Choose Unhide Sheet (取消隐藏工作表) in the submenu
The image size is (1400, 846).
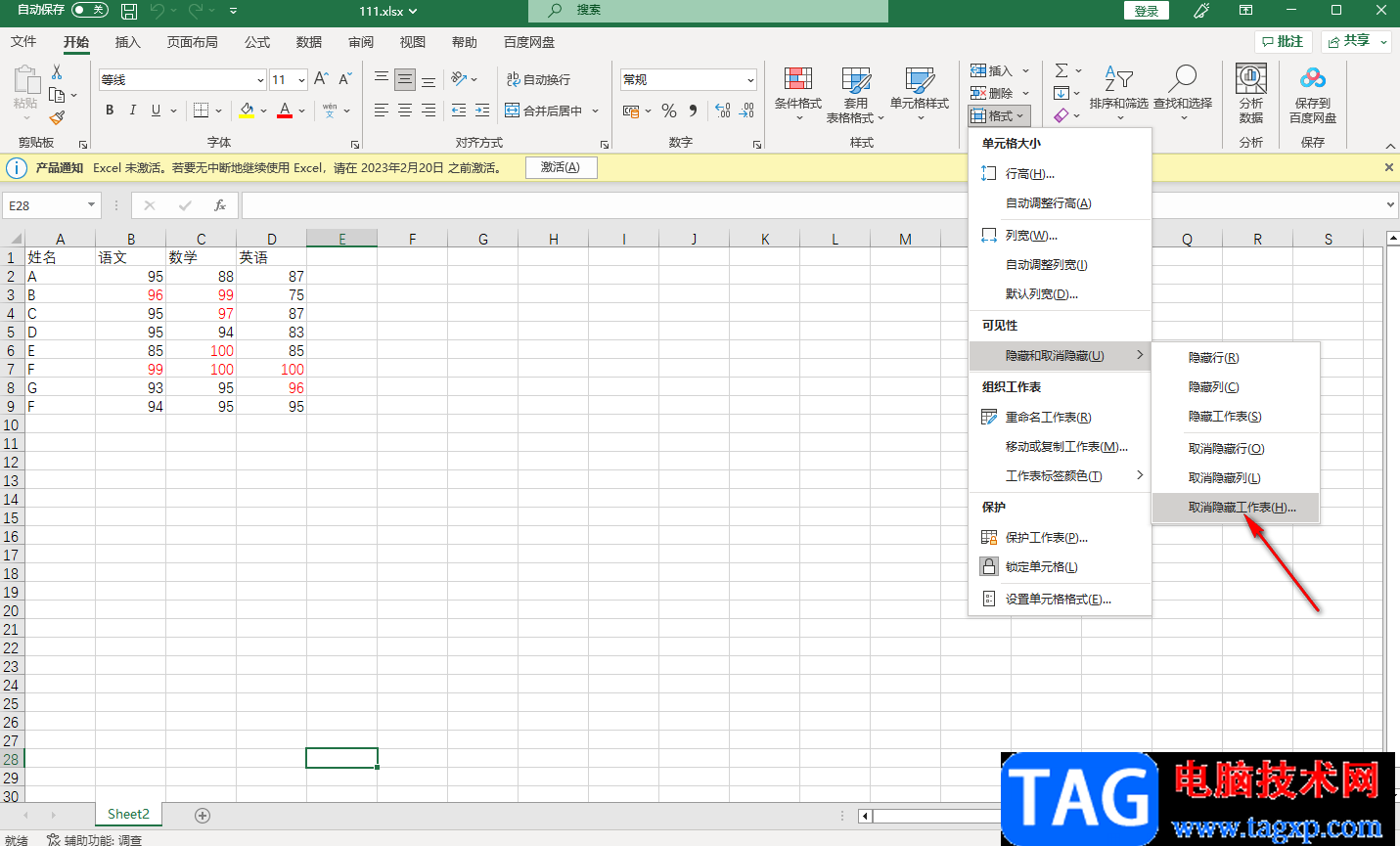1236,508
